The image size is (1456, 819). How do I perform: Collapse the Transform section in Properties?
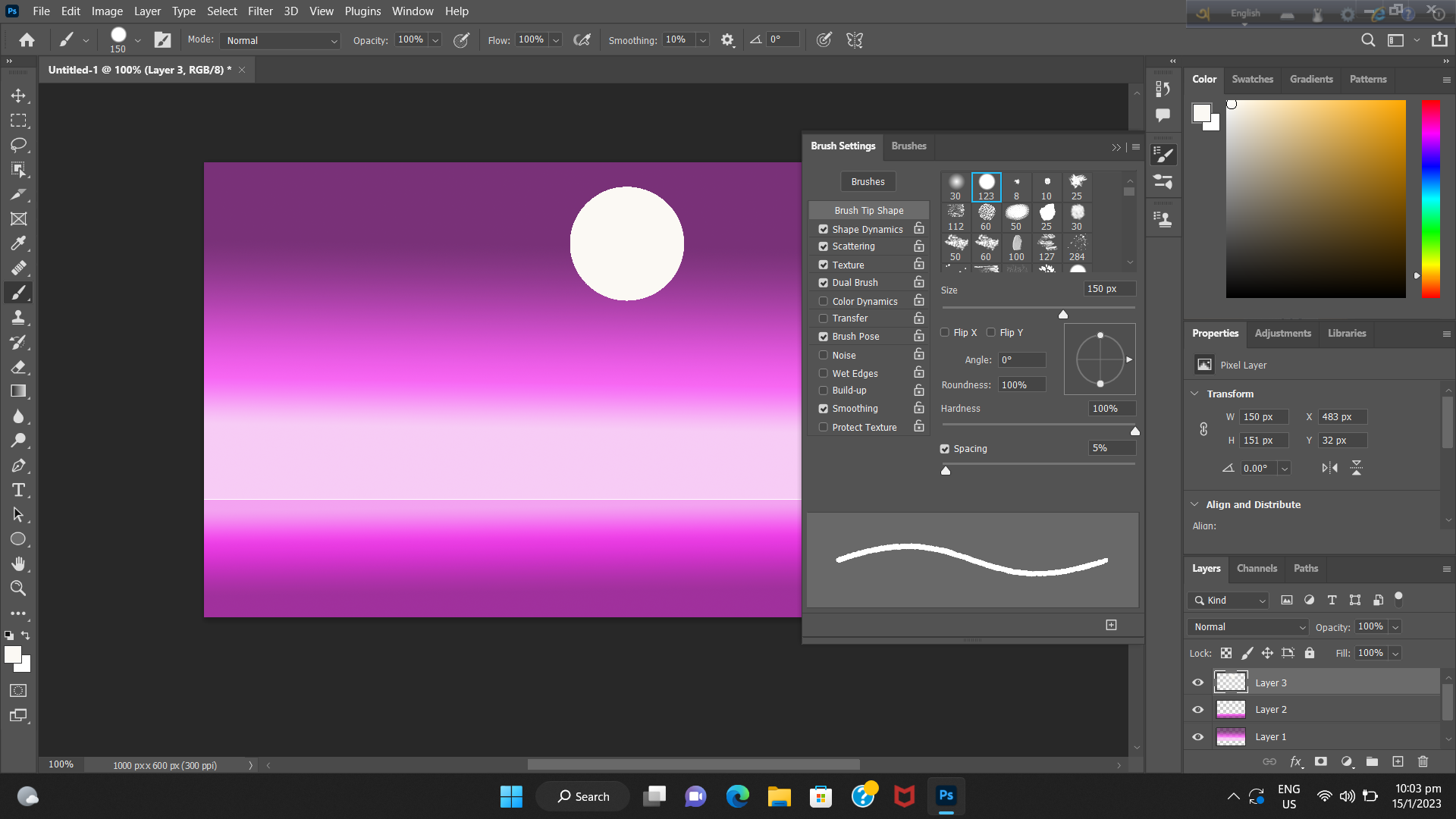pyautogui.click(x=1195, y=394)
